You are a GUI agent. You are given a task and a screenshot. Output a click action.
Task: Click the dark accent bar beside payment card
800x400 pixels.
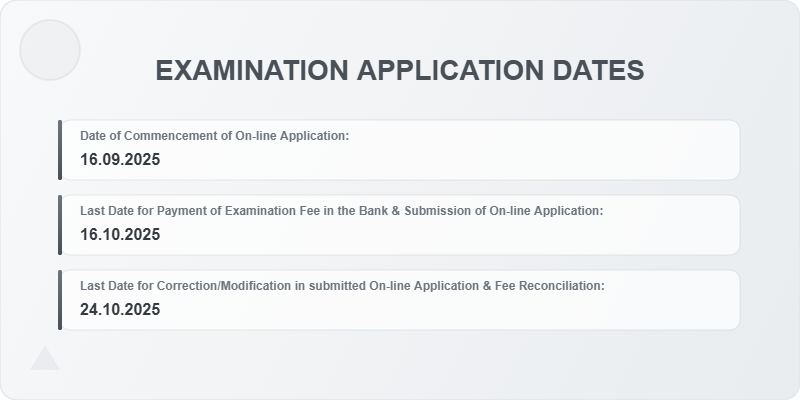[60, 225]
